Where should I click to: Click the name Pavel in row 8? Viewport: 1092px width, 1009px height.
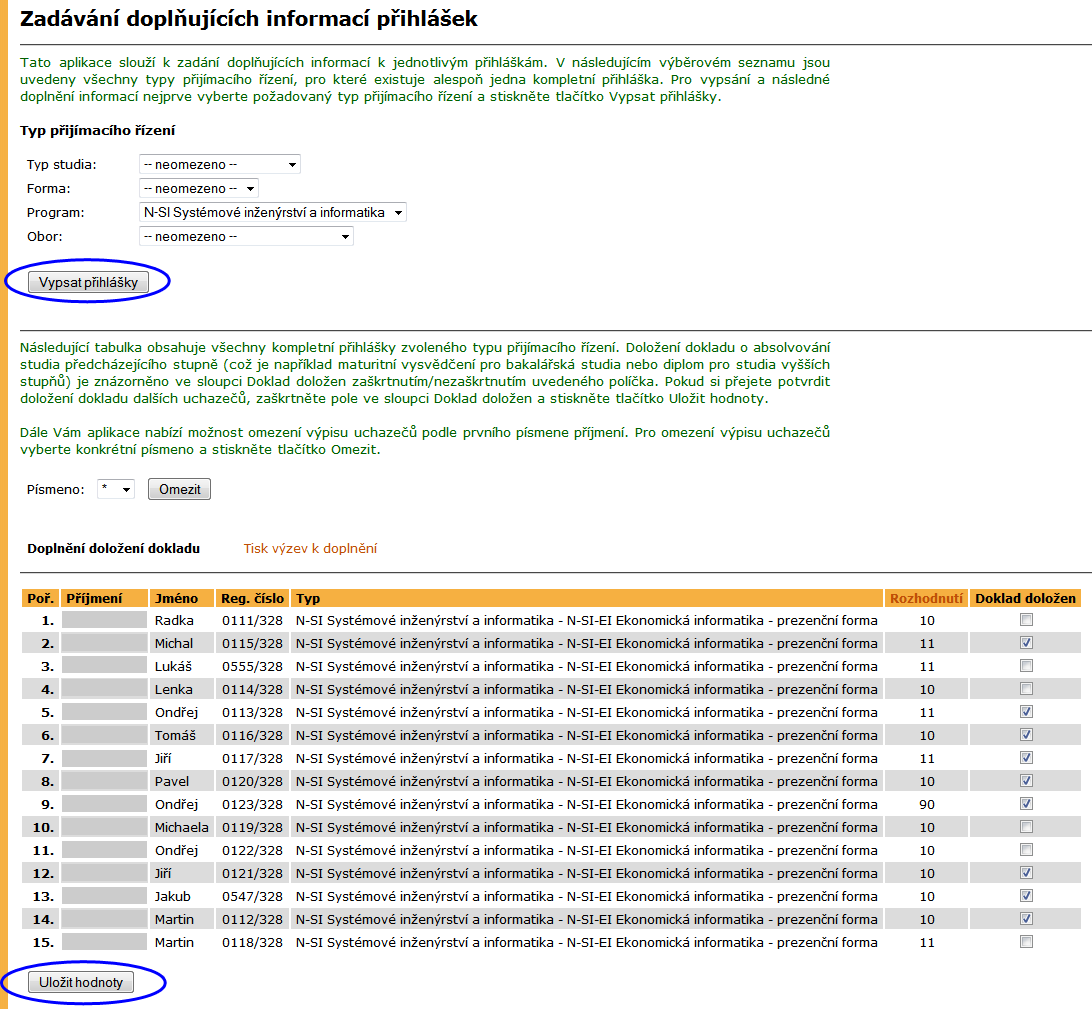click(x=172, y=781)
